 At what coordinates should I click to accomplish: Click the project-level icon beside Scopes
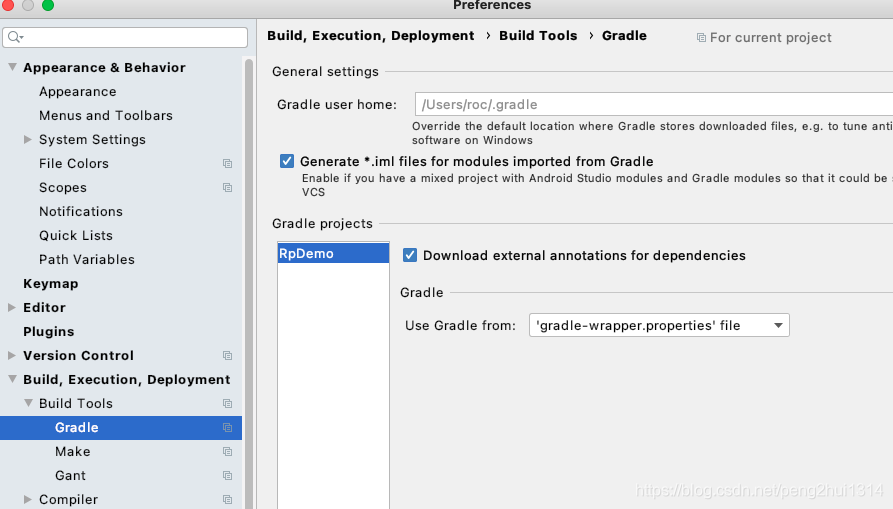pyautogui.click(x=227, y=188)
